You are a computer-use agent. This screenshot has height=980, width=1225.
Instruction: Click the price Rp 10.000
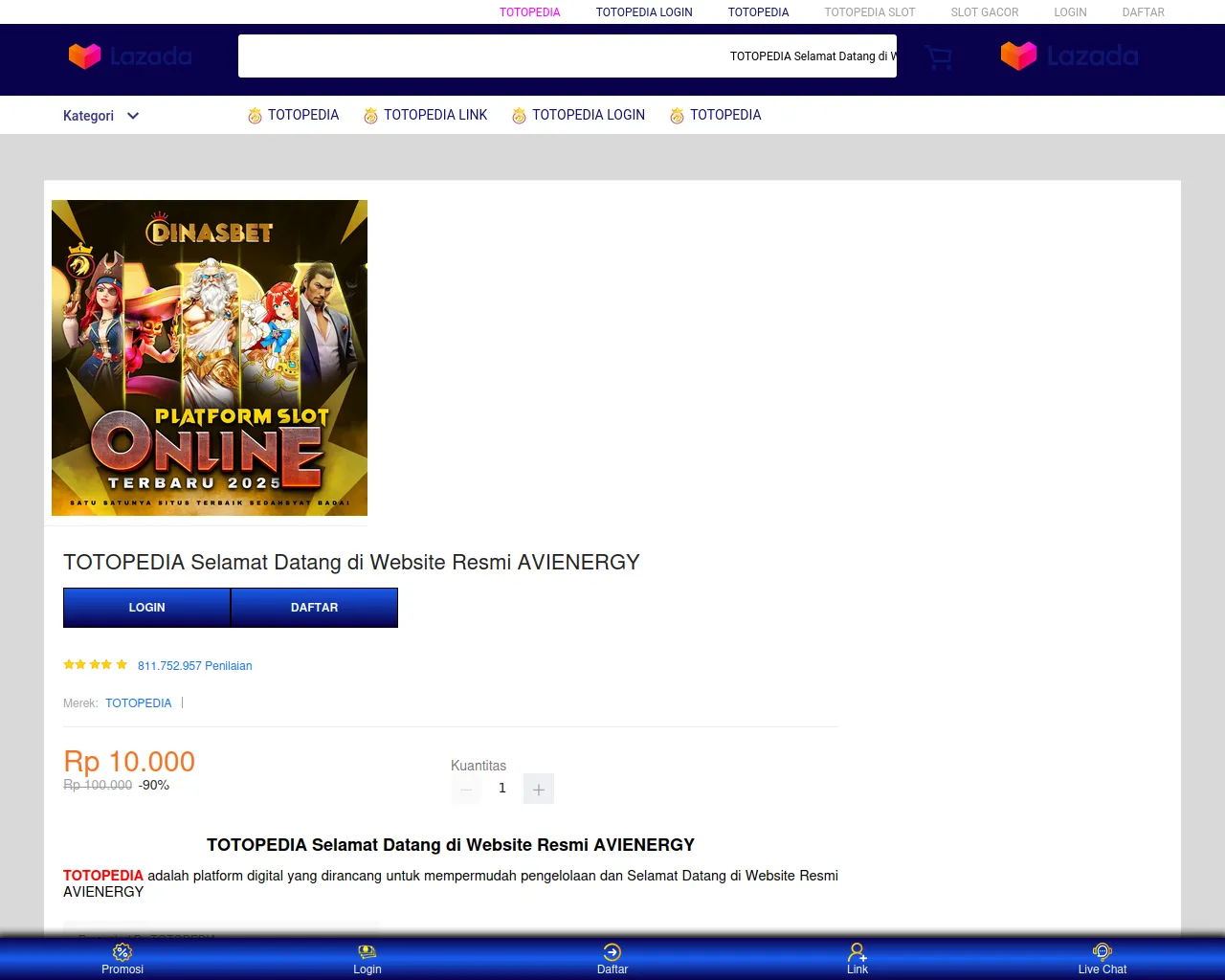tap(129, 762)
